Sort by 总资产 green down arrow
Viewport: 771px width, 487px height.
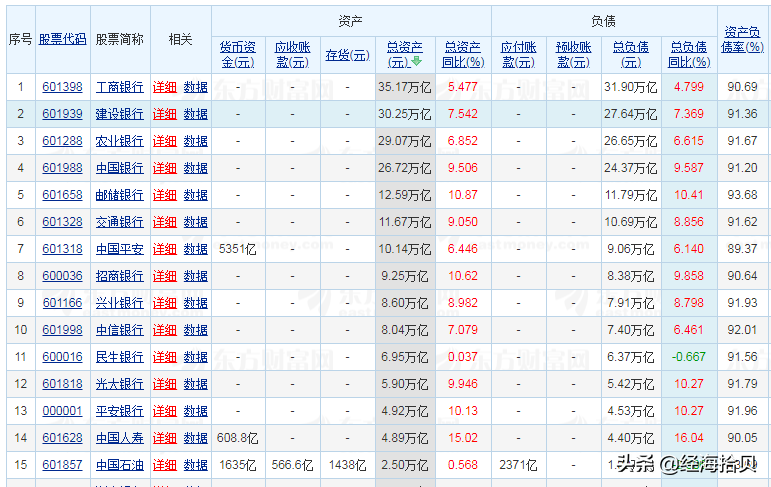click(x=416, y=61)
